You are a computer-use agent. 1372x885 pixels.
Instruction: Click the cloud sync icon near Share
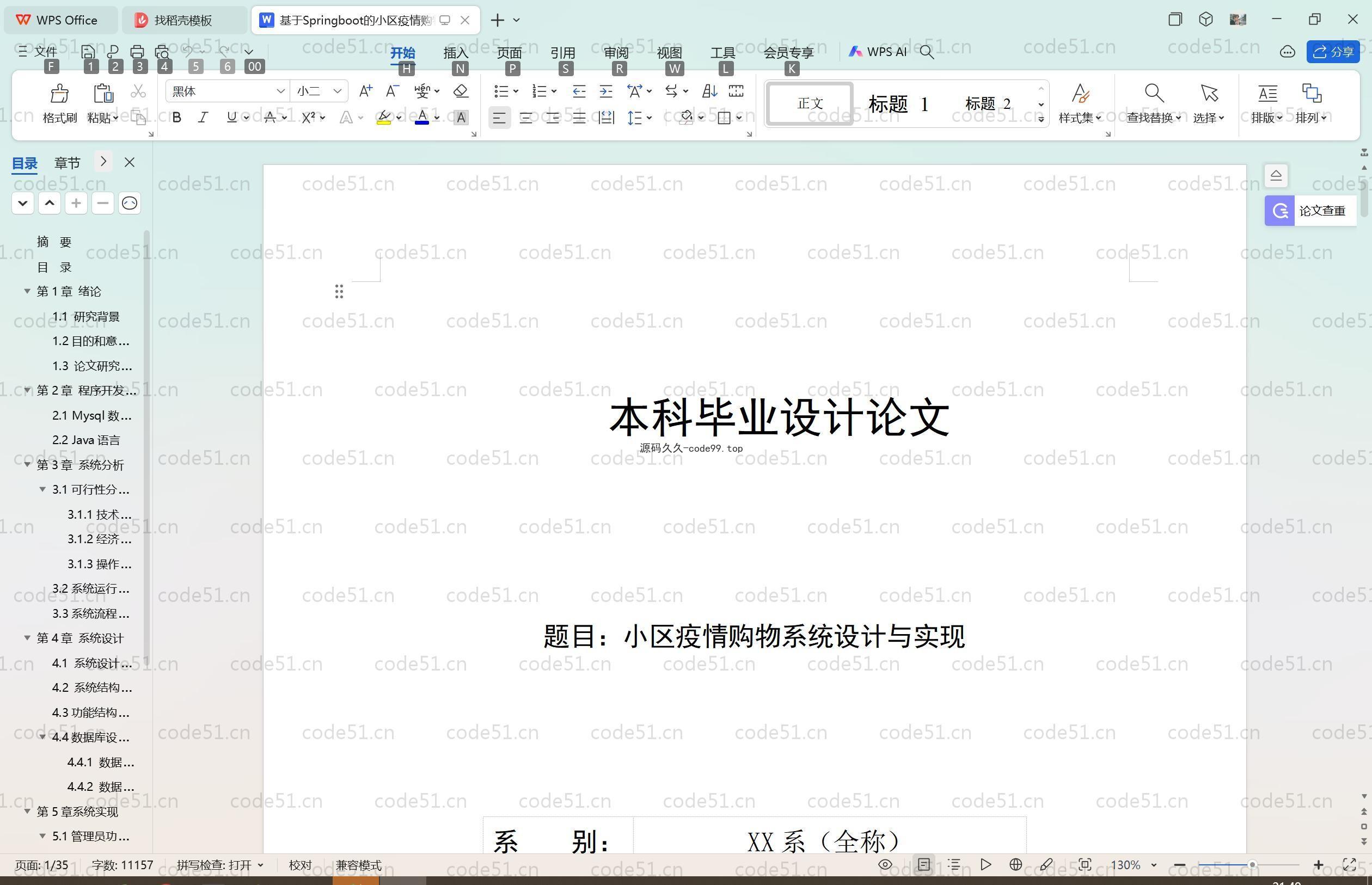pos(1287,52)
